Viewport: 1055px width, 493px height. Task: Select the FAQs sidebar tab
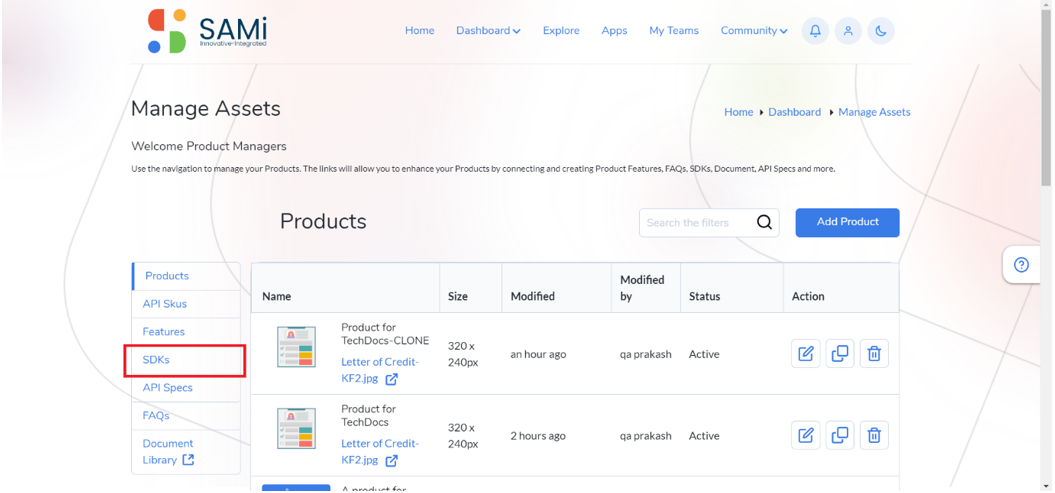coord(186,416)
